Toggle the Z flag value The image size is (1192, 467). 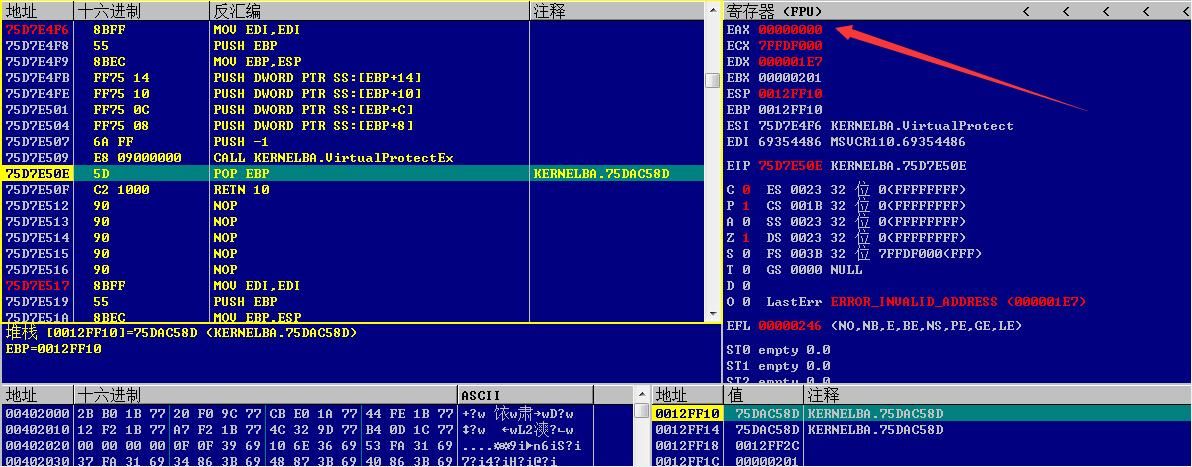pos(746,237)
